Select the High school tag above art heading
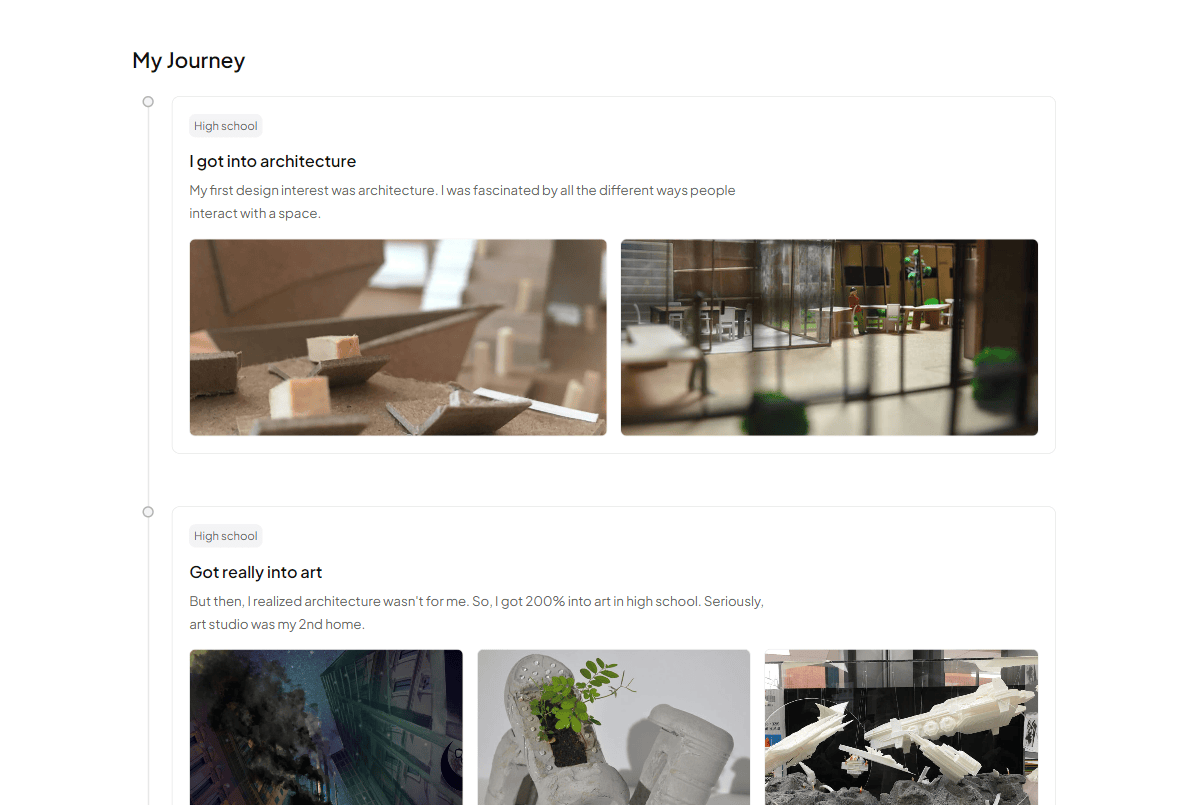Viewport: 1188px width, 805px height. pyautogui.click(x=226, y=536)
